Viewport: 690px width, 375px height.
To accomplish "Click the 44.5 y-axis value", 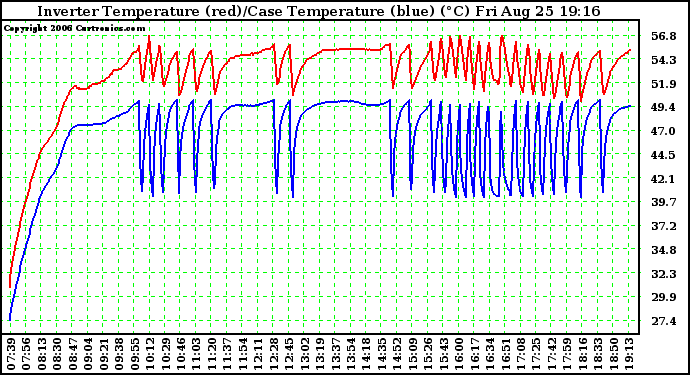I will click(664, 155).
